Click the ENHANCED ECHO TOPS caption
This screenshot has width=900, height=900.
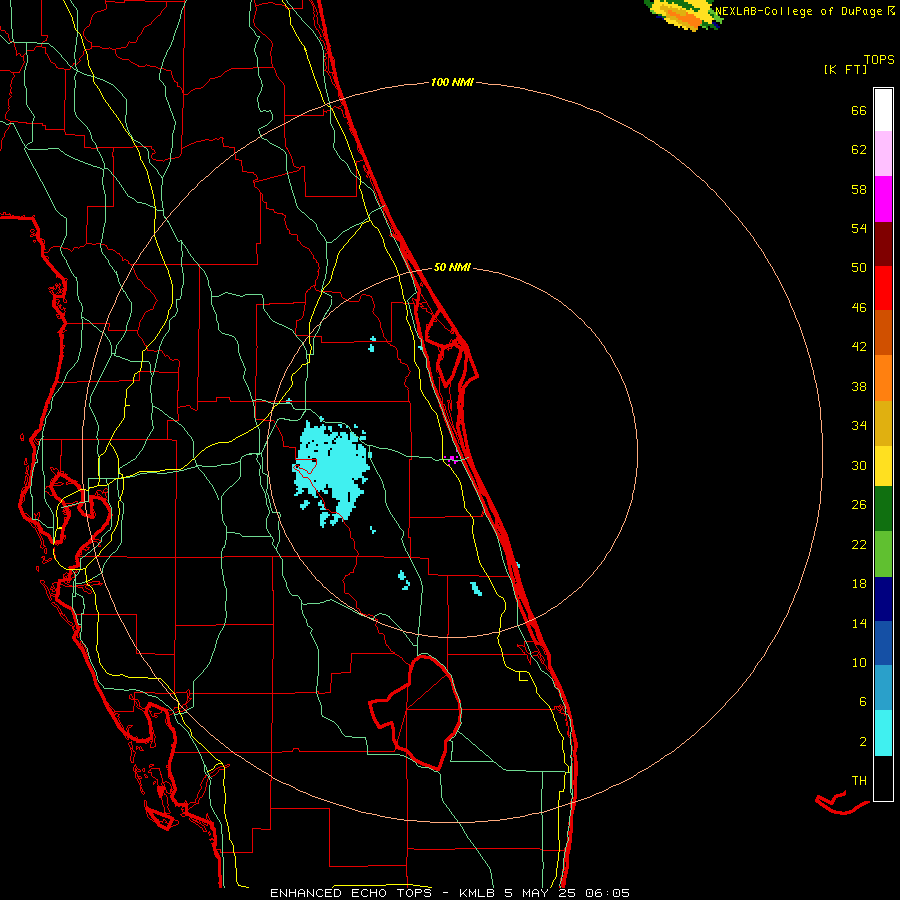[351, 893]
